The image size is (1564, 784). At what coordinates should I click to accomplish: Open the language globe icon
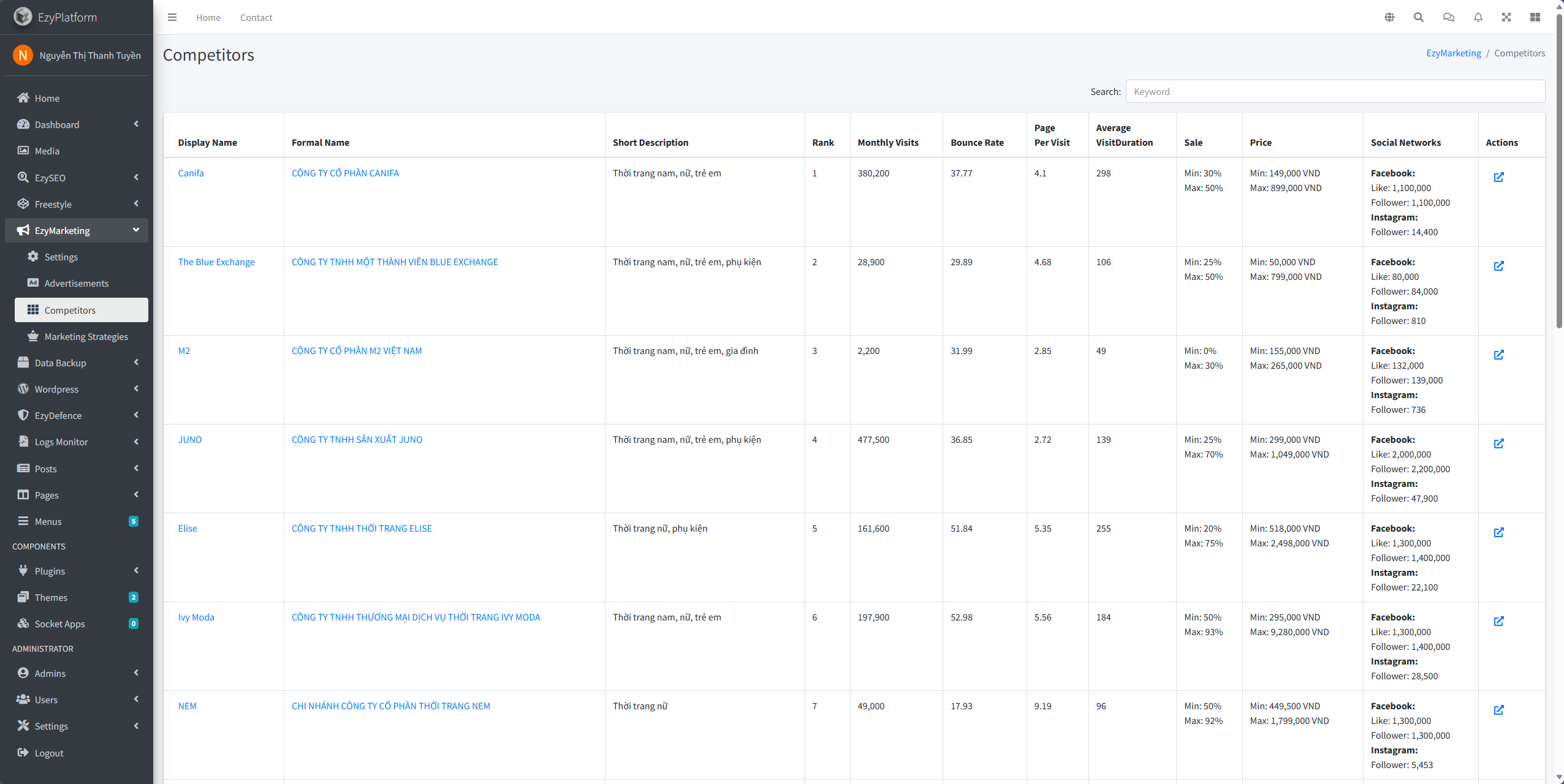click(x=1389, y=17)
